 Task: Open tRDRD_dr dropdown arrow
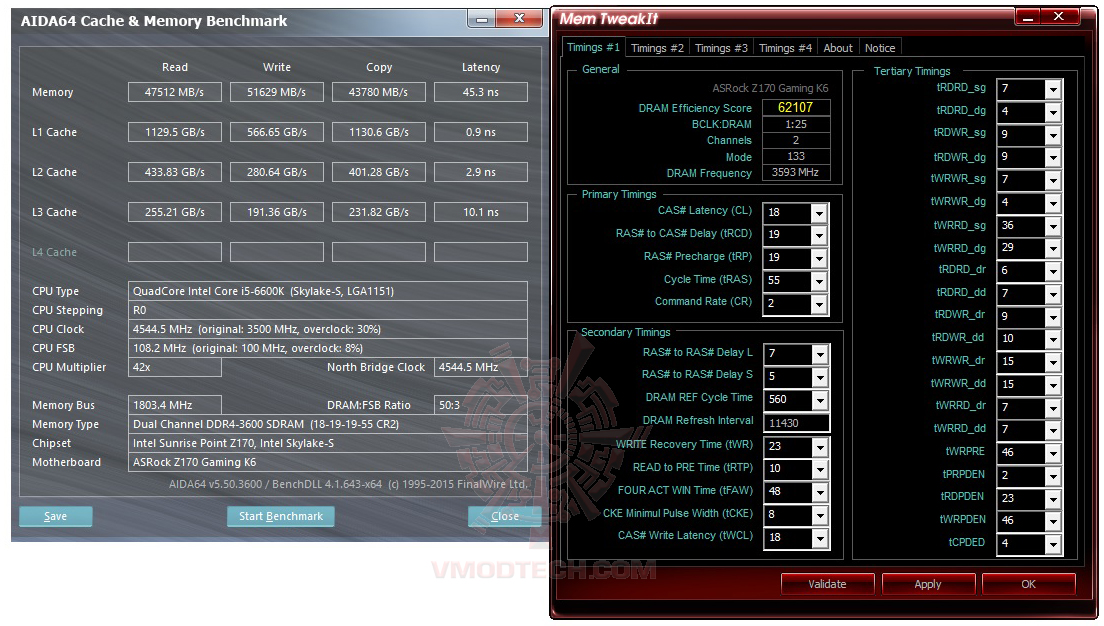click(x=1053, y=271)
